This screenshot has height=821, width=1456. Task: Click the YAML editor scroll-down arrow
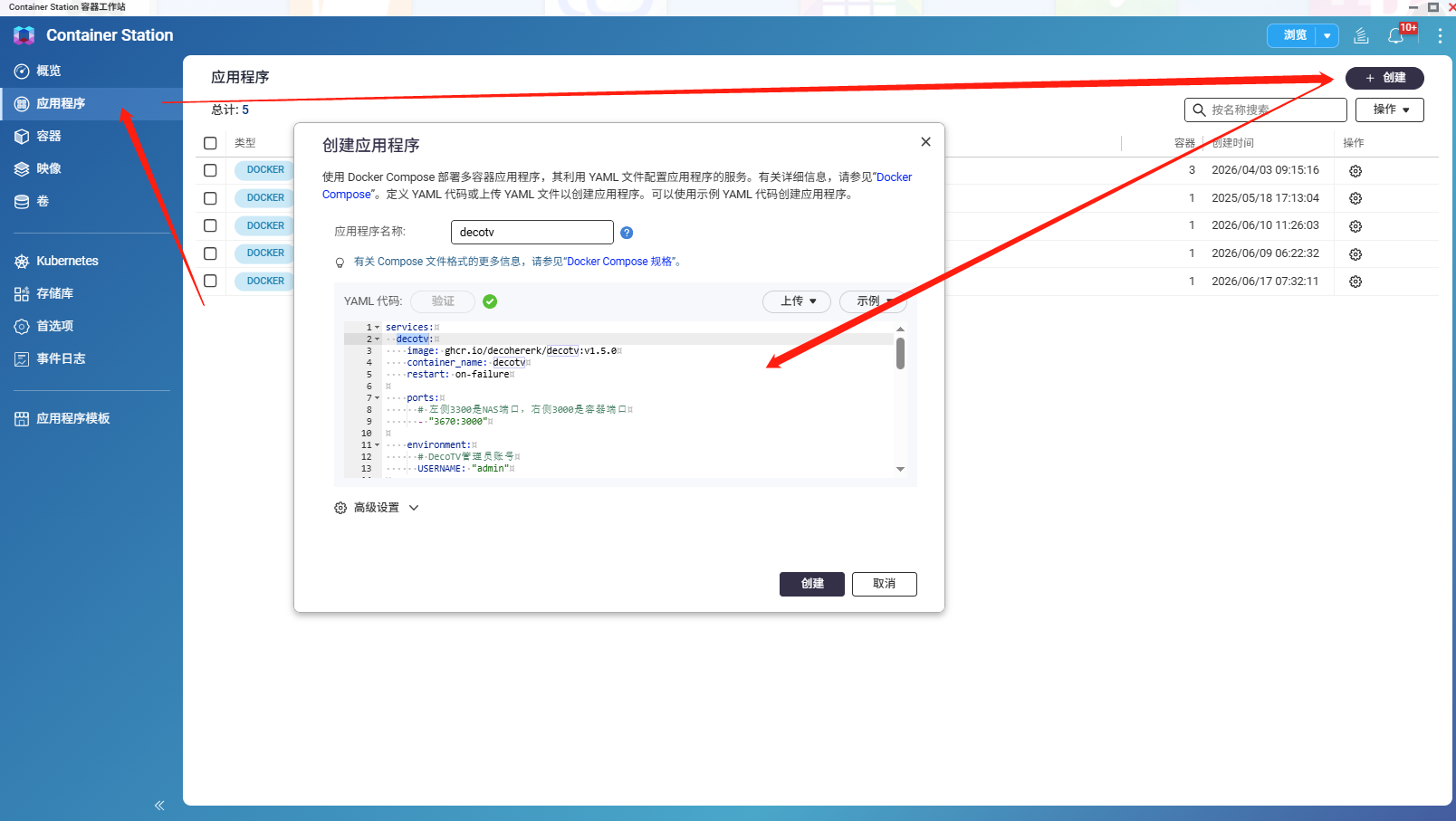click(900, 469)
